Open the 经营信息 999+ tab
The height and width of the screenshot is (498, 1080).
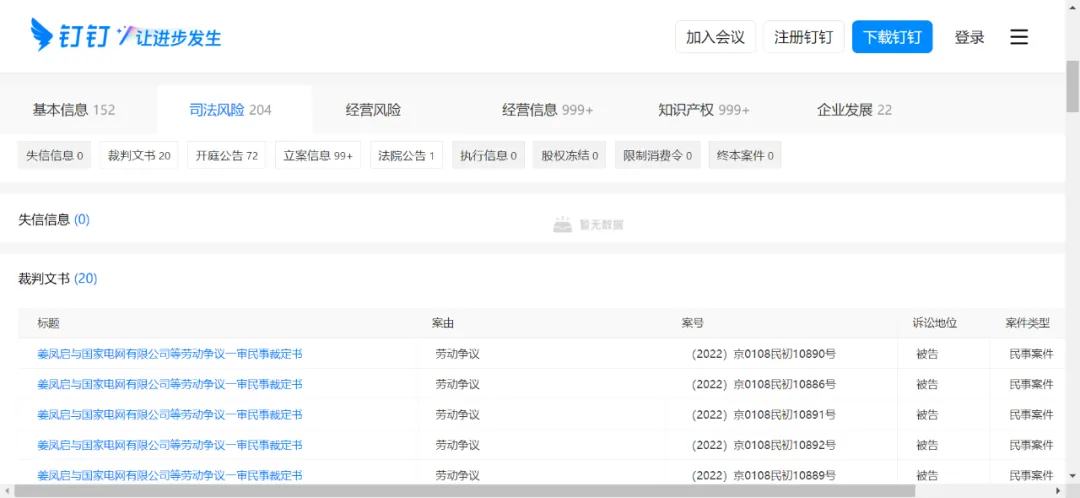coord(547,110)
